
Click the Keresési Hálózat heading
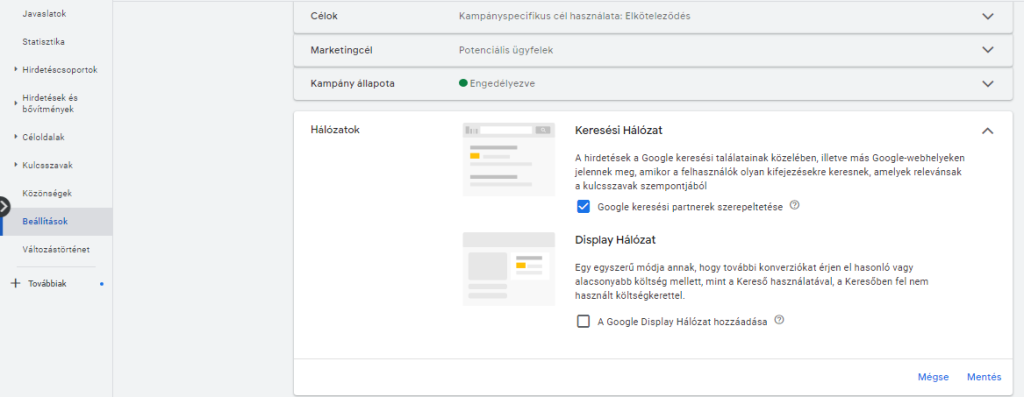pos(618,131)
